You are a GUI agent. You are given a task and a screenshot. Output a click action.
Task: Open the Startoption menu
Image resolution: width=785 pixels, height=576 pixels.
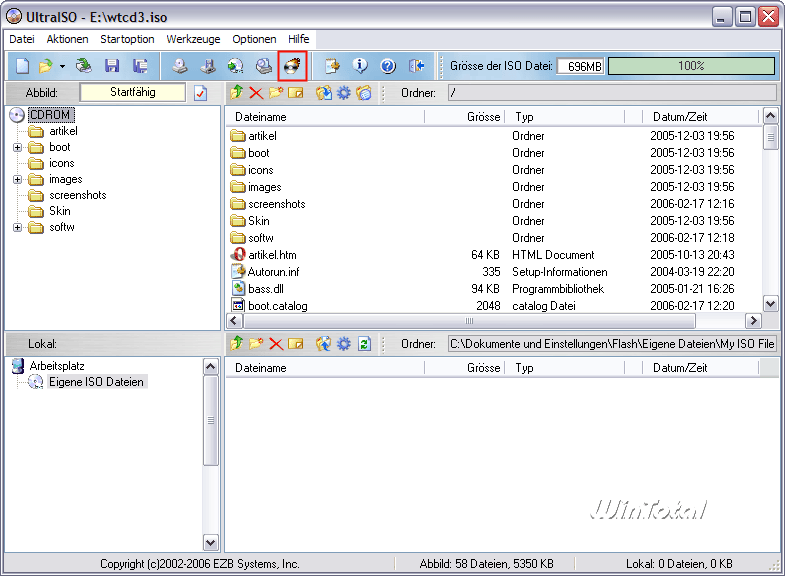click(x=127, y=39)
